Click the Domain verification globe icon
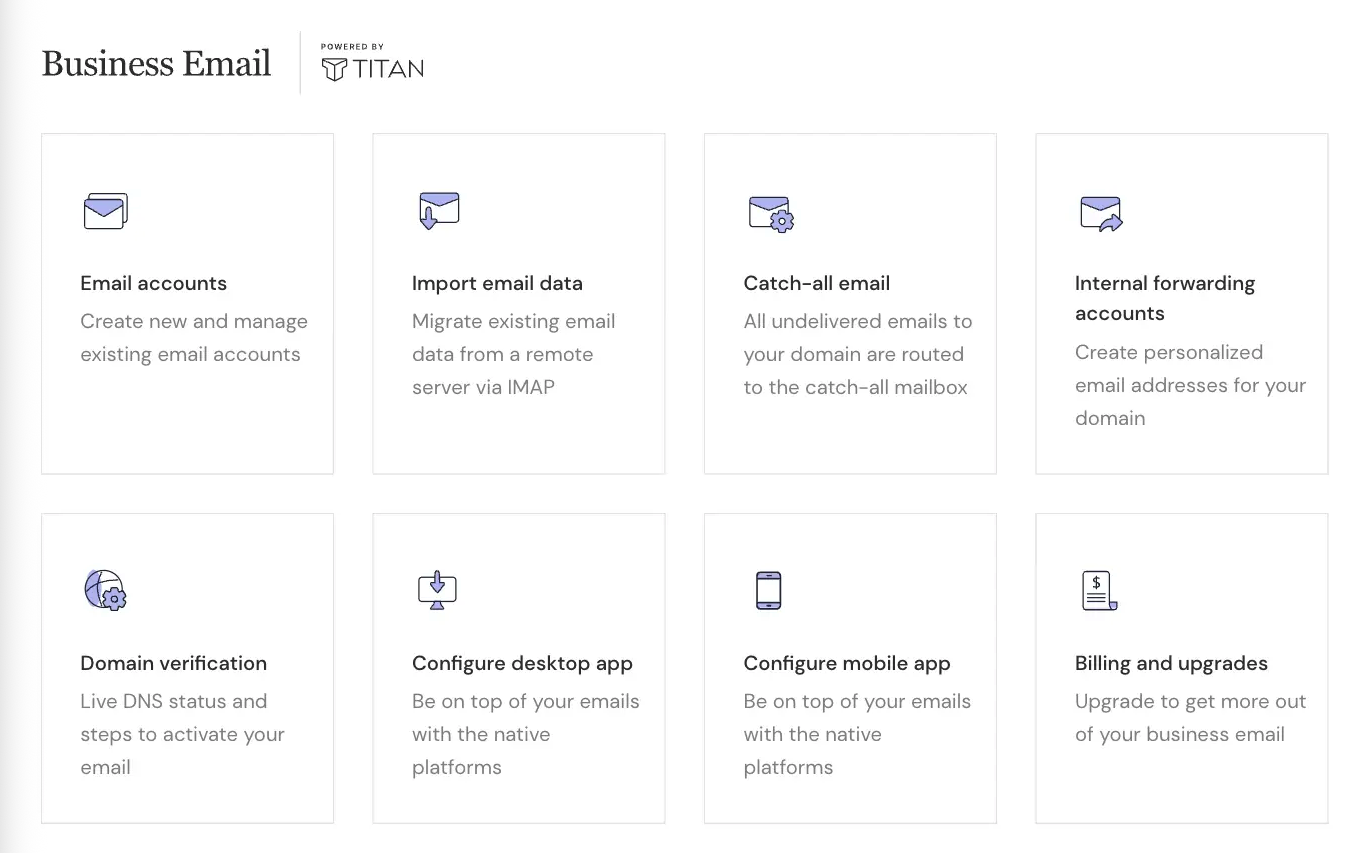The height and width of the screenshot is (853, 1372). [105, 590]
